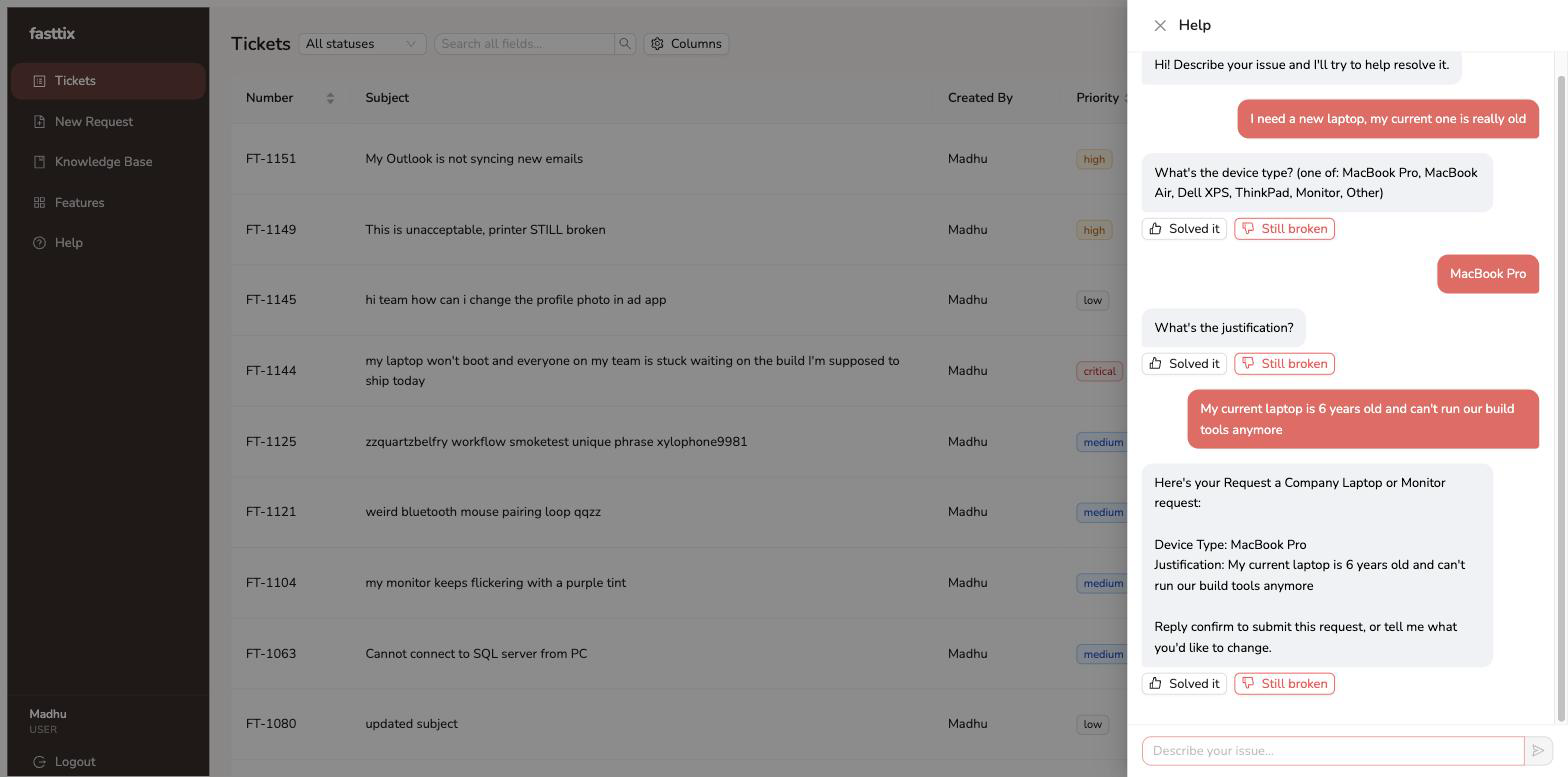Sort tickets by the Number column arrows
Image resolution: width=1568 pixels, height=777 pixels.
point(330,98)
